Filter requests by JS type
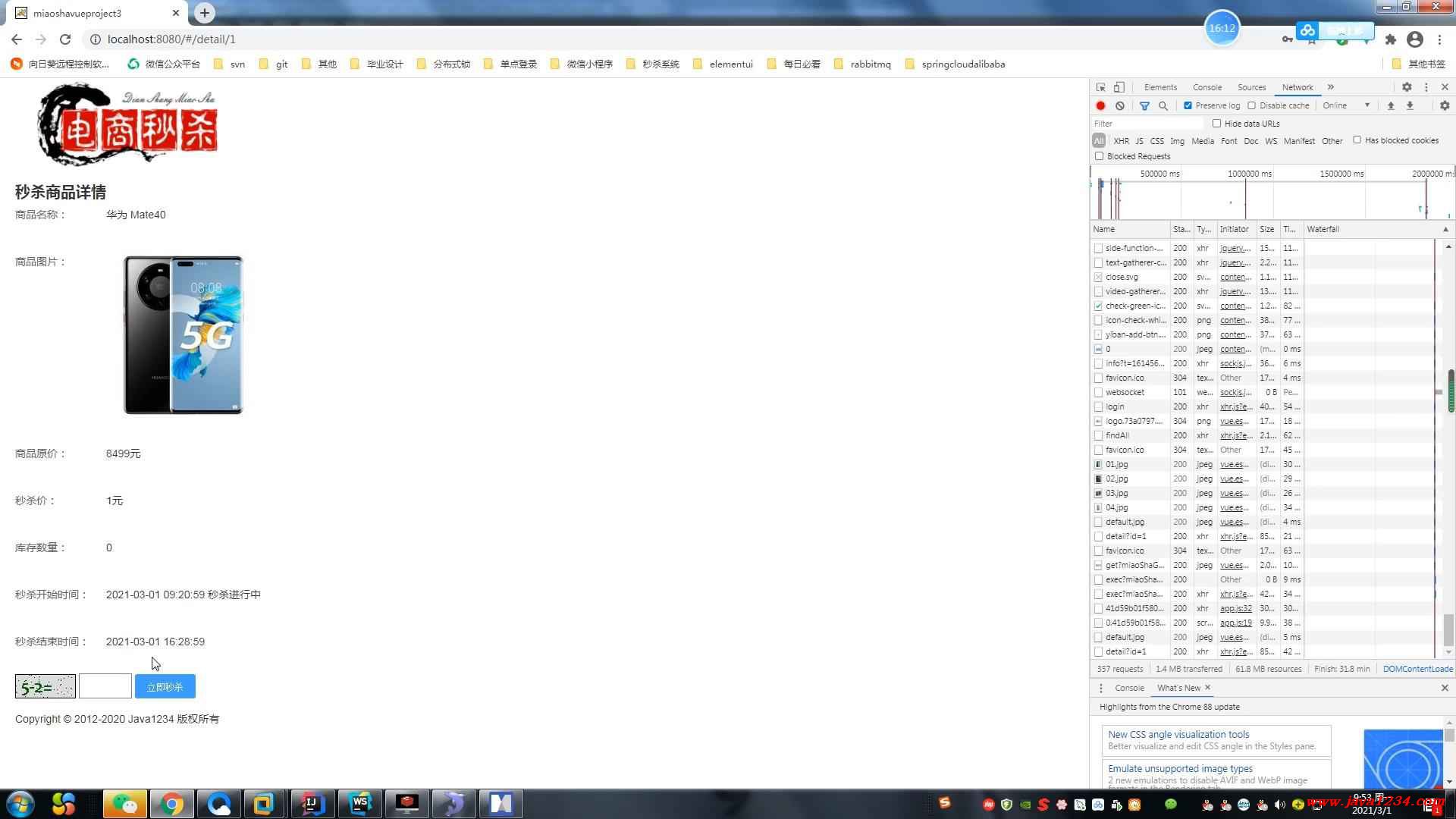 click(x=1139, y=141)
